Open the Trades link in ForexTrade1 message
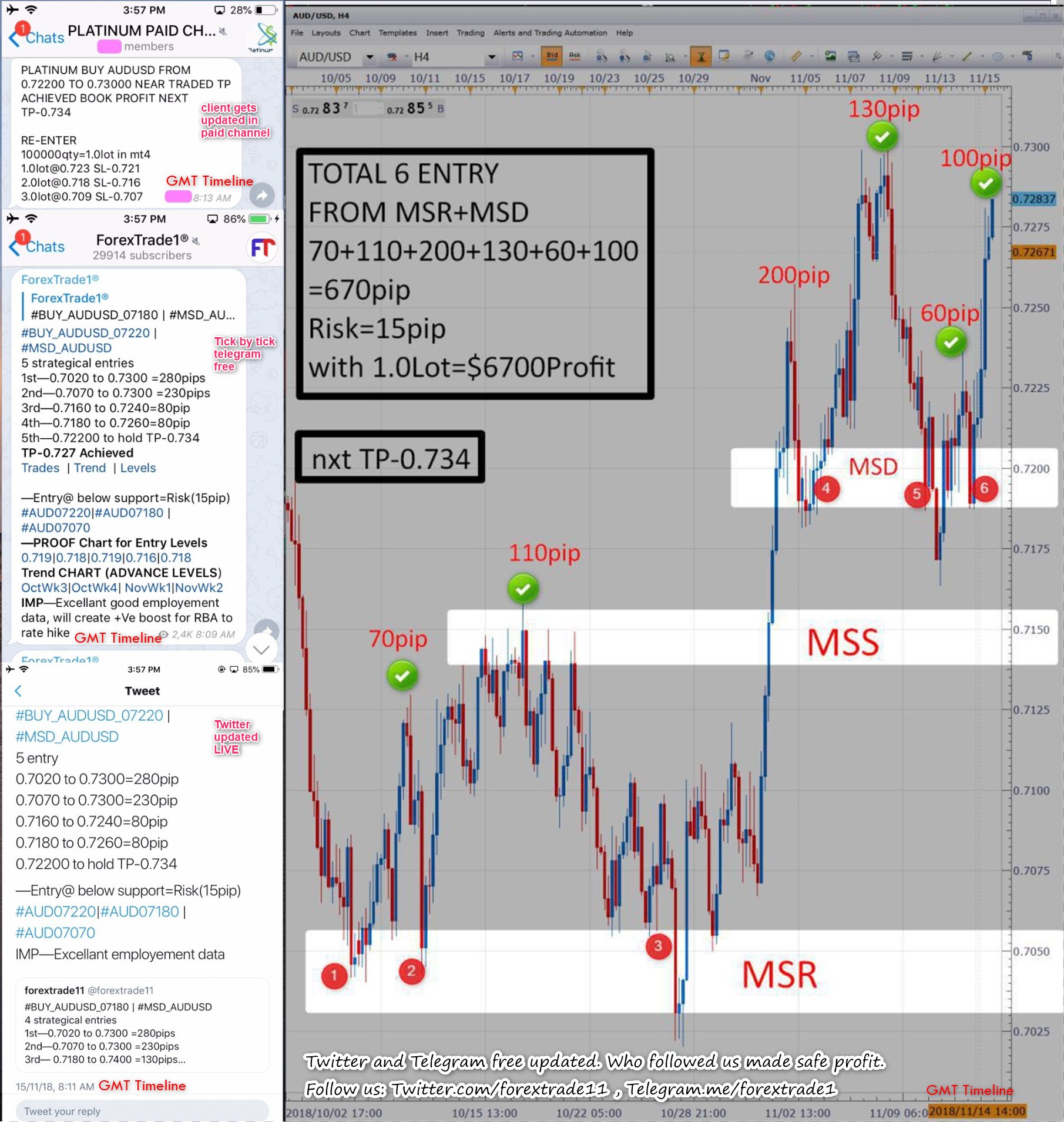 tap(41, 468)
